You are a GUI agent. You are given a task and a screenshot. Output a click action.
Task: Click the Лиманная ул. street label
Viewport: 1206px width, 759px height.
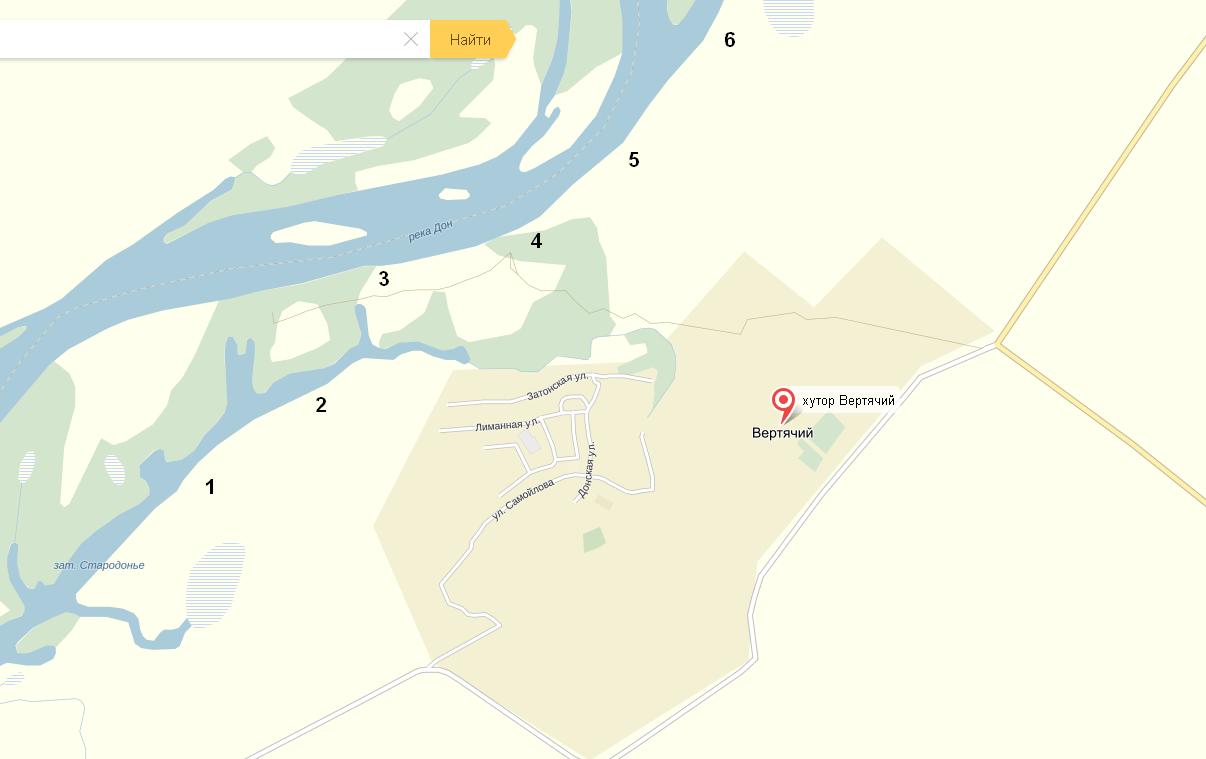click(x=508, y=424)
